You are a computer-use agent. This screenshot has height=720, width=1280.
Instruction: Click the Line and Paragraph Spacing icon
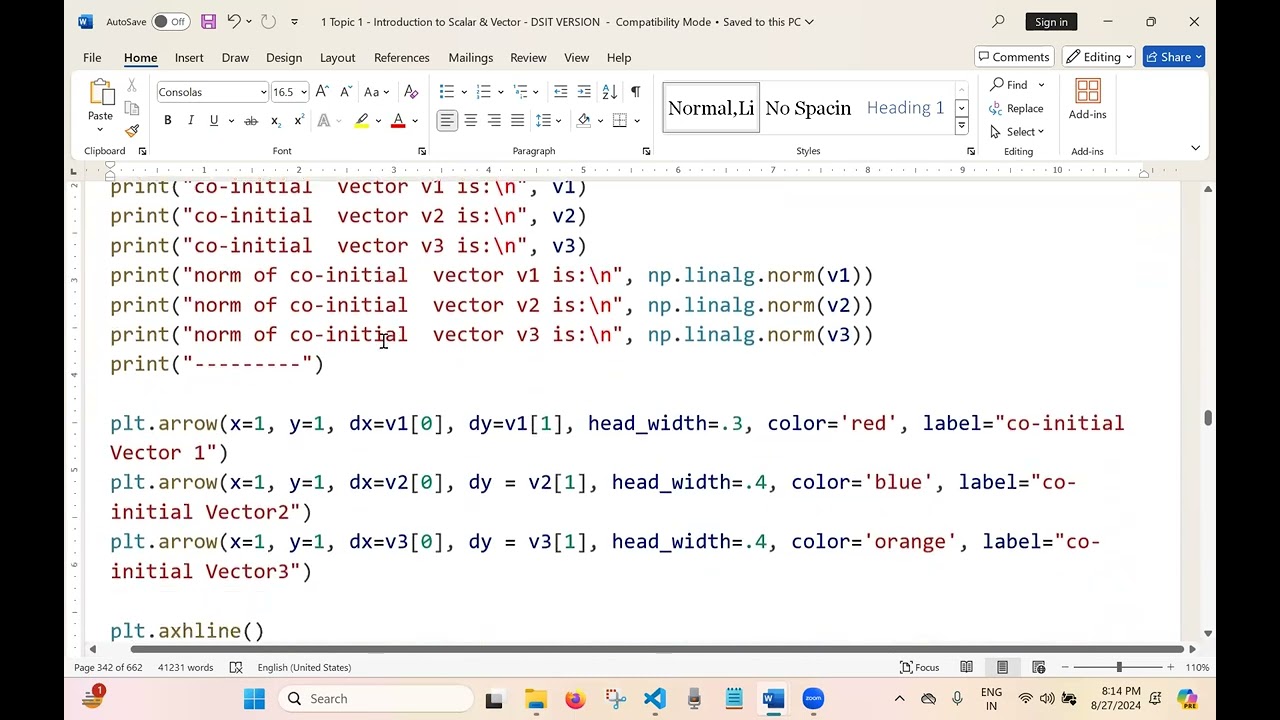coord(543,121)
